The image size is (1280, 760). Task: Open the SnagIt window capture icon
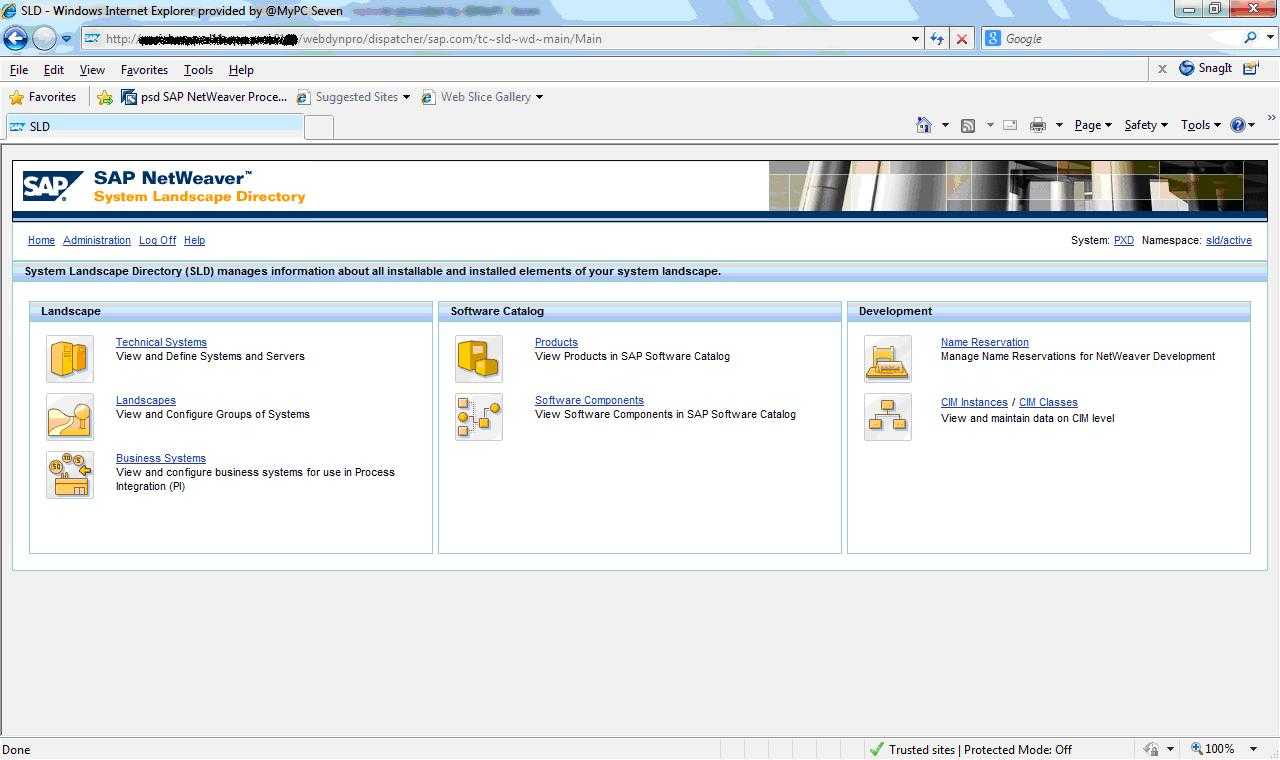click(1251, 68)
